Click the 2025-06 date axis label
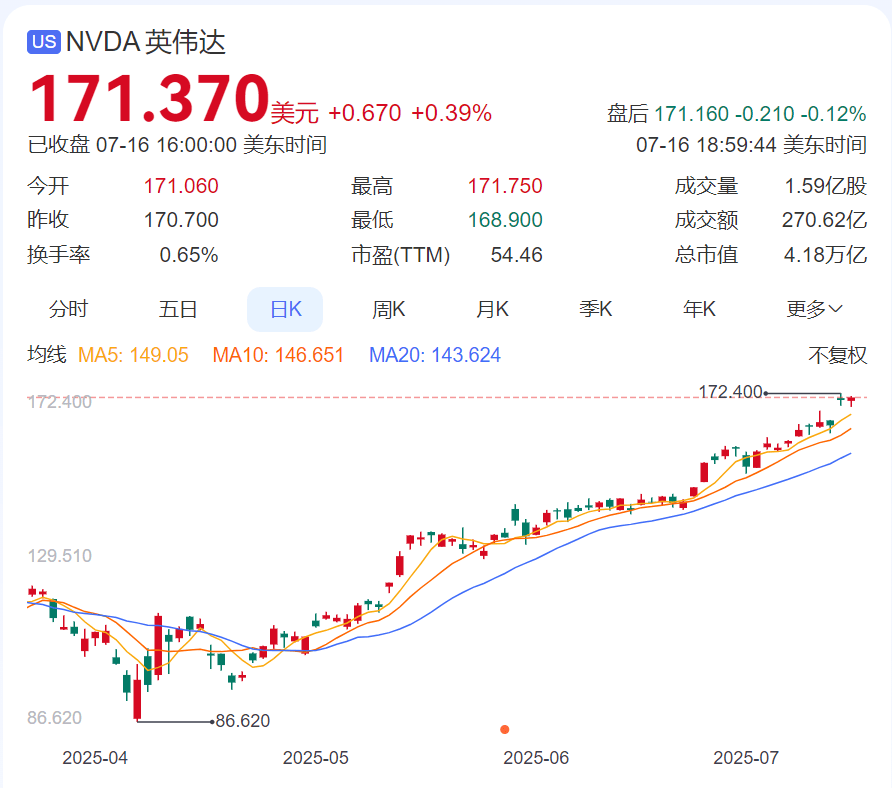The height and width of the screenshot is (788, 892). [x=536, y=758]
